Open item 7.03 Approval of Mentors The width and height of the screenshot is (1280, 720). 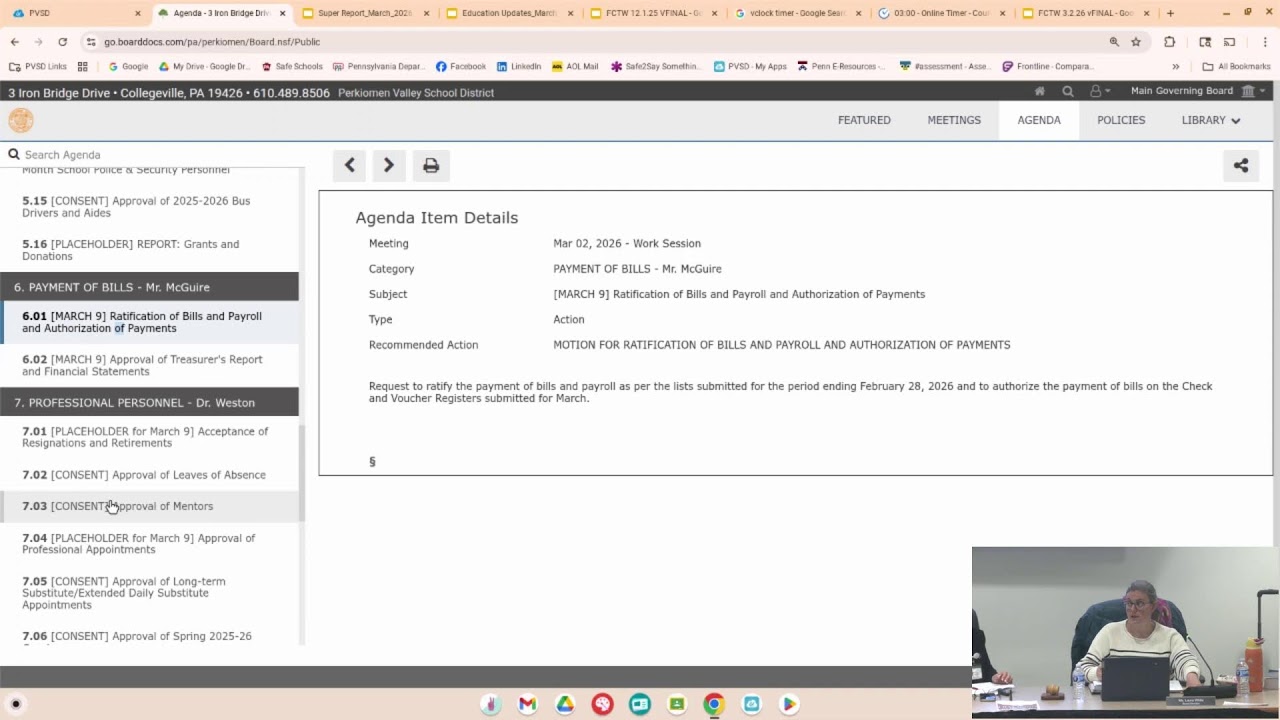(149, 506)
